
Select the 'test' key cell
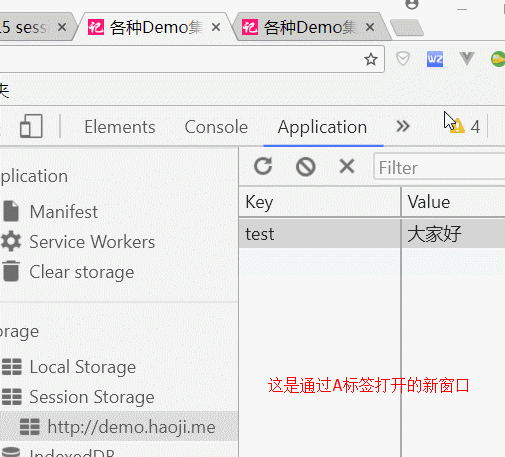pos(320,233)
